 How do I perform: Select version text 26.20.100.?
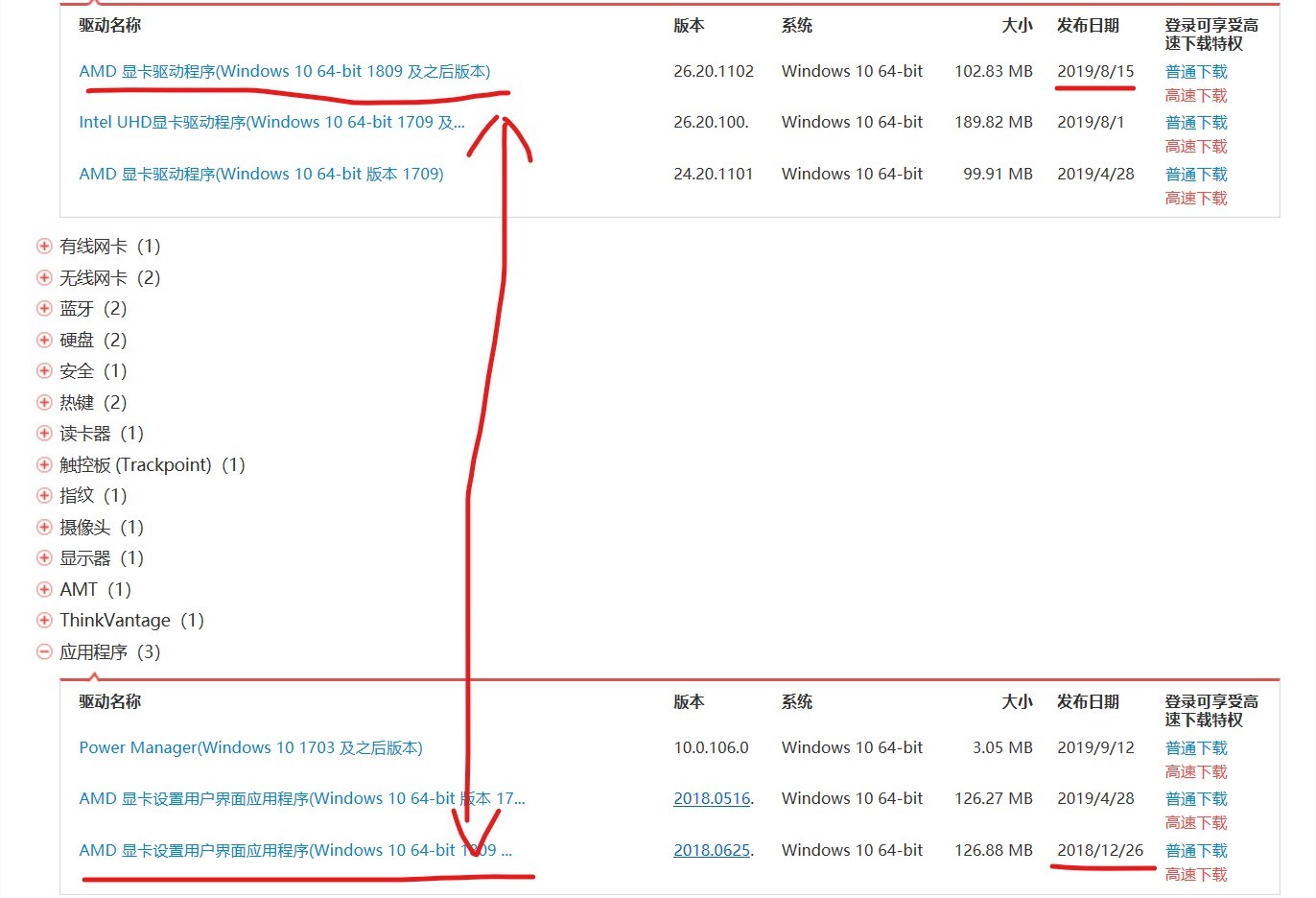coord(711,122)
